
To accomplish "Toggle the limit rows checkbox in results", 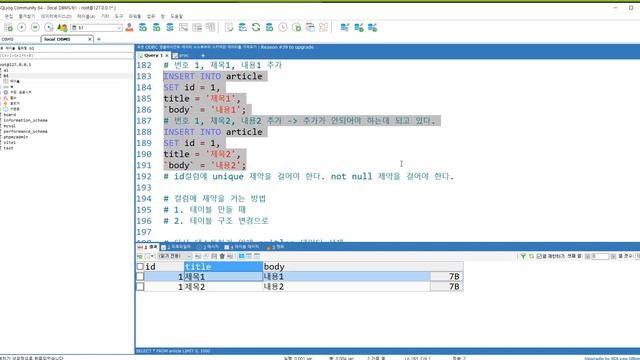I will coord(539,256).
